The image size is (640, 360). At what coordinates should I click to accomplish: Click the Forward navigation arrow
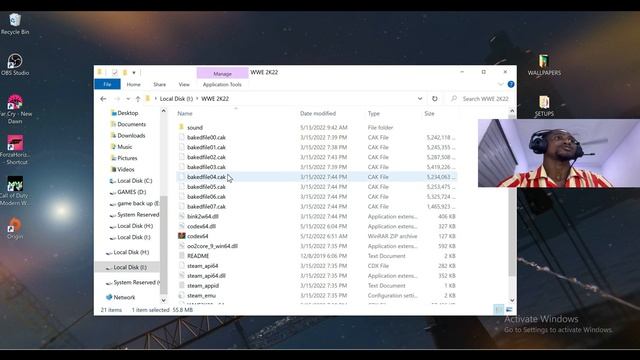click(117, 99)
